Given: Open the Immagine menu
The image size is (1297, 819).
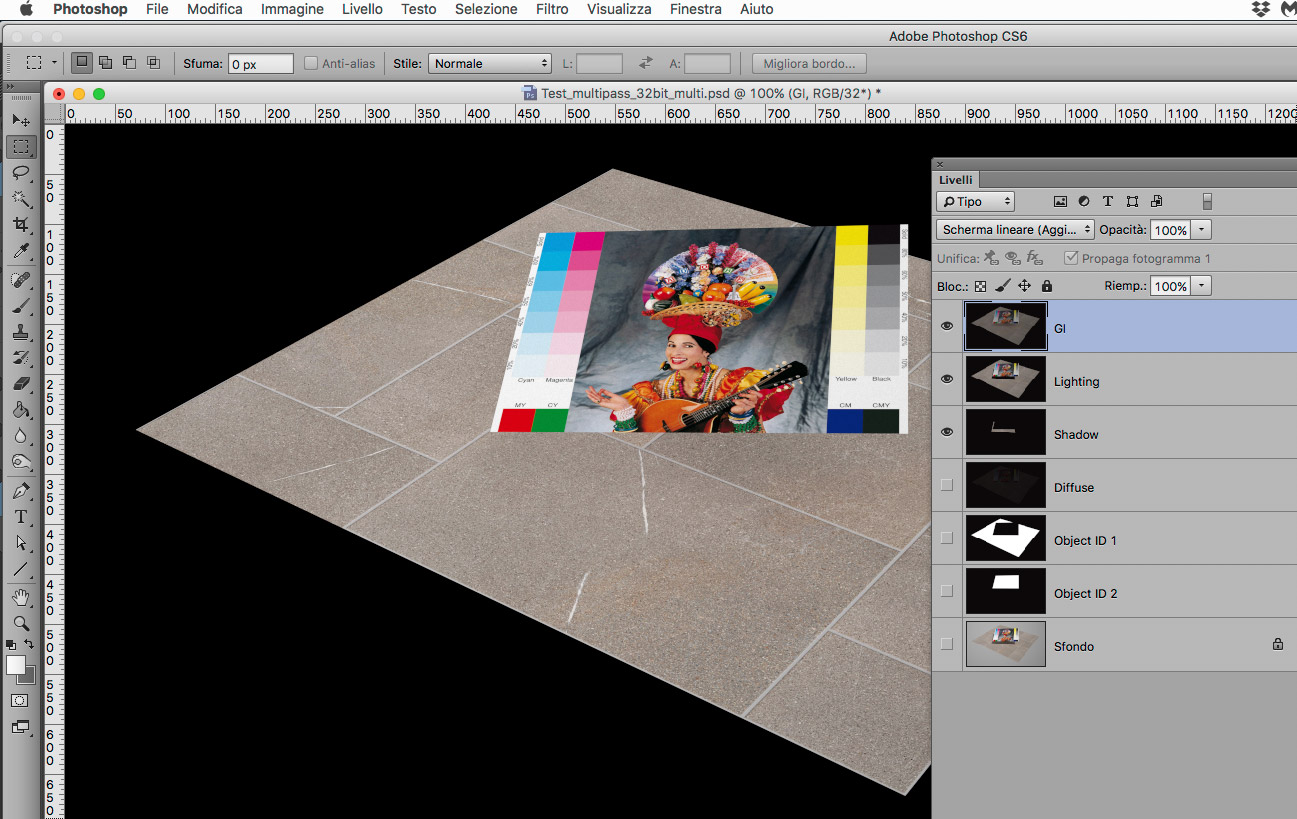Looking at the screenshot, I should (x=292, y=9).
